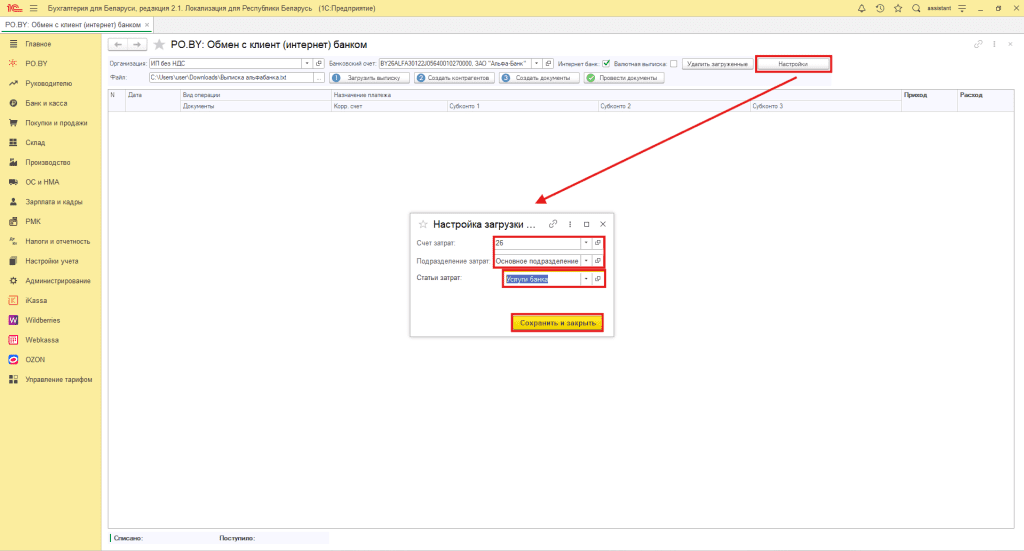Click the notifications bell icon

tap(862, 8)
